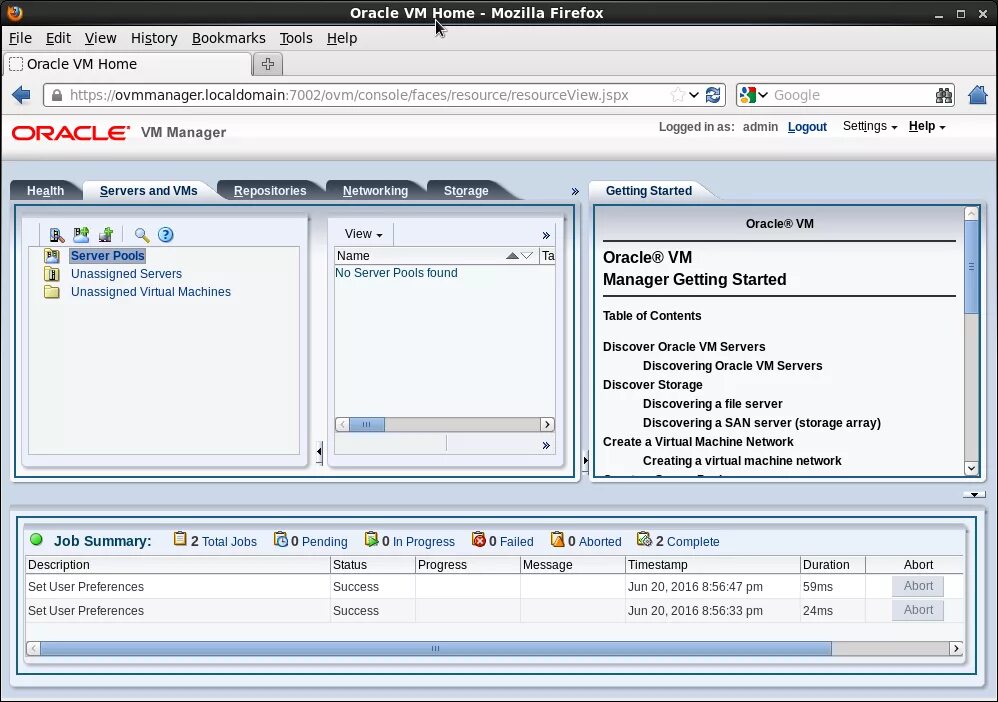This screenshot has width=998, height=702.
Task: Click the Firefox back navigation arrow
Action: pyautogui.click(x=21, y=95)
